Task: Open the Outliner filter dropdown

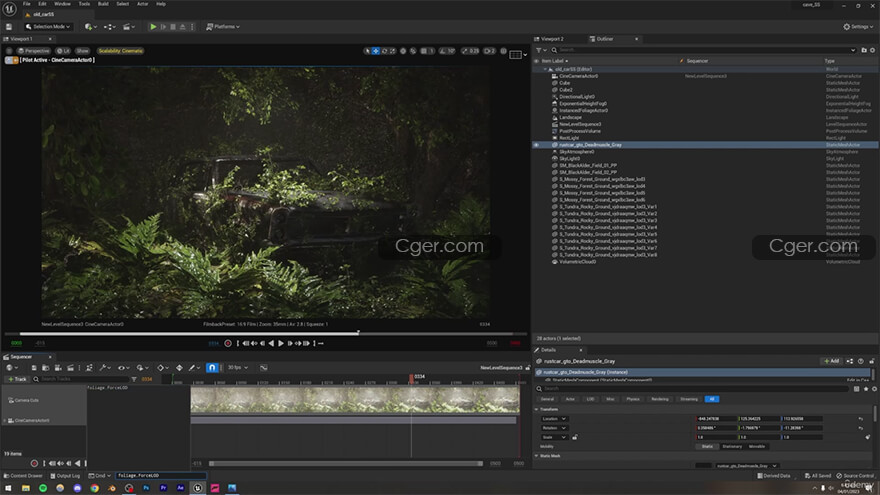Action: tap(541, 50)
